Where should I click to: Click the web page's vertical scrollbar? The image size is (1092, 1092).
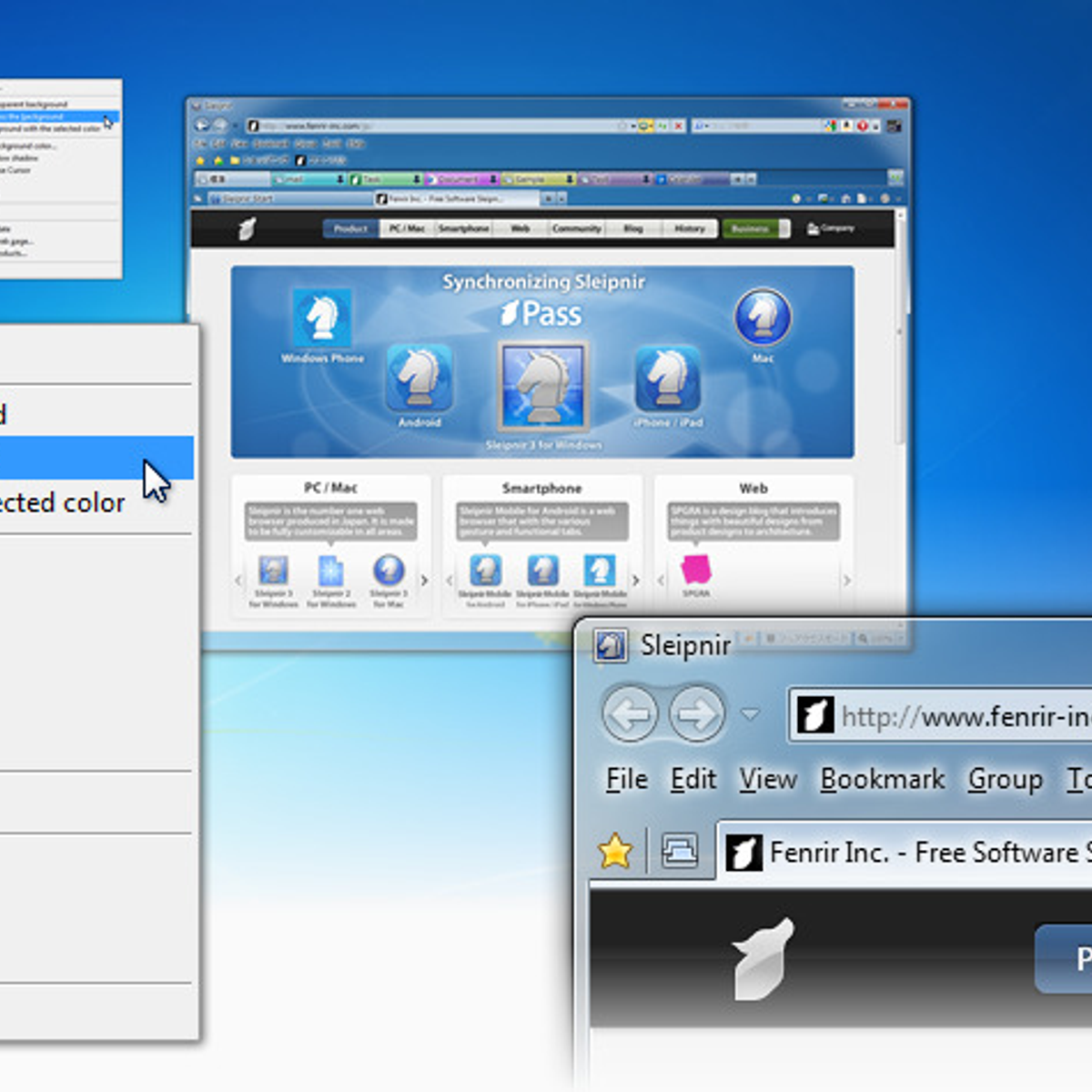[x=901, y=364]
